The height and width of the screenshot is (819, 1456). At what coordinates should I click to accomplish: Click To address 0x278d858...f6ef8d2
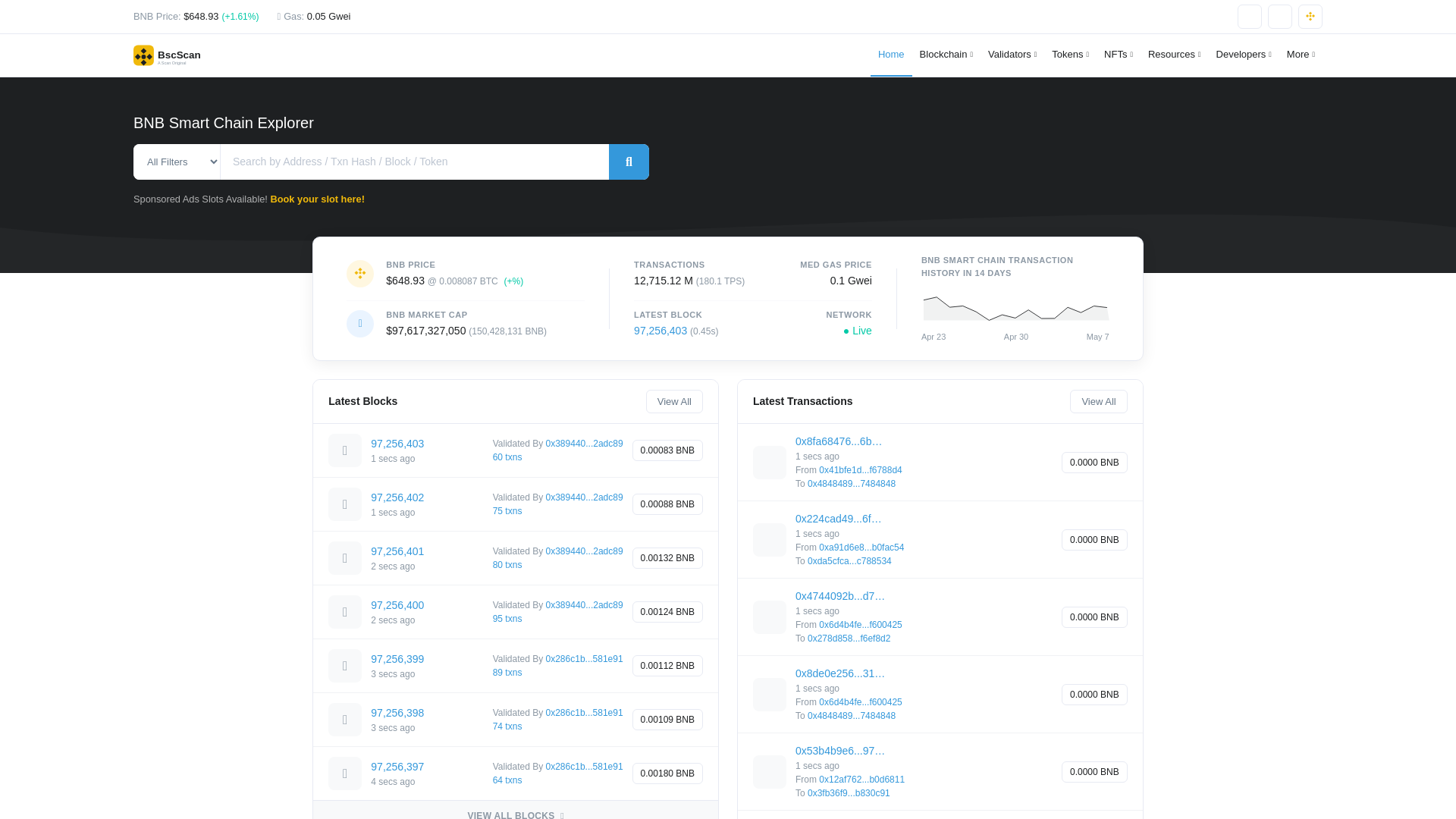tap(849, 639)
